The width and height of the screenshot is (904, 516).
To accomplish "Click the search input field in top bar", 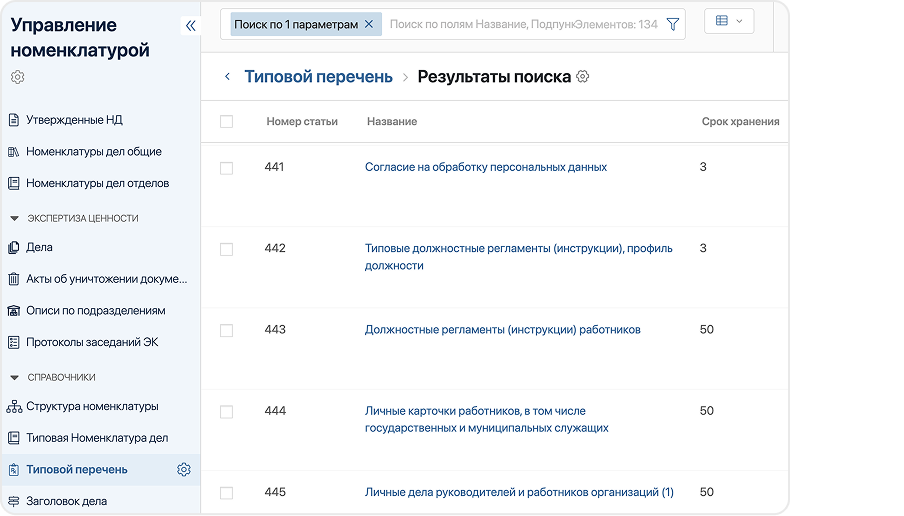I will pos(520,24).
